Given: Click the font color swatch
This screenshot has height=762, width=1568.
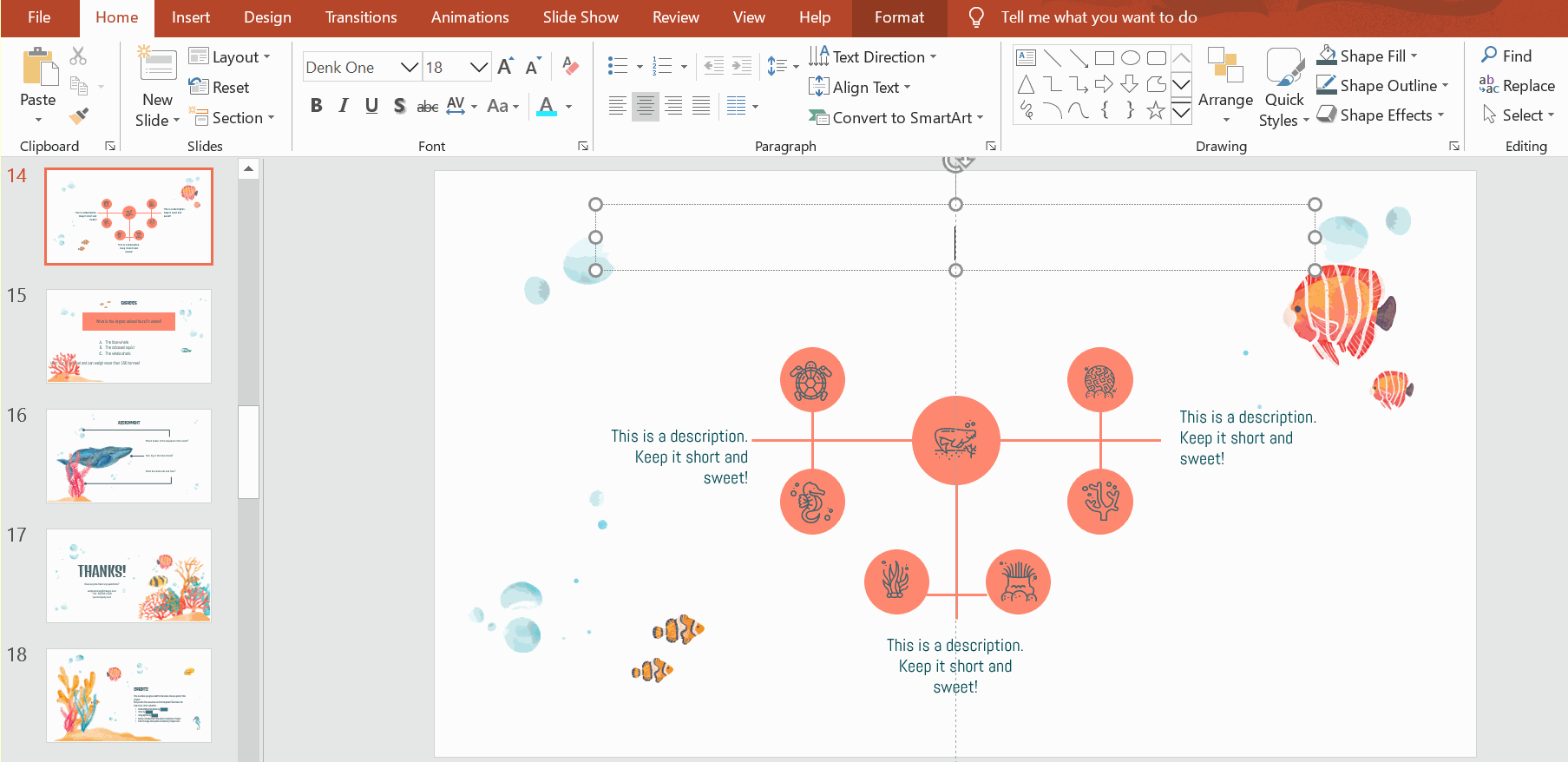Looking at the screenshot, I should point(547,106).
